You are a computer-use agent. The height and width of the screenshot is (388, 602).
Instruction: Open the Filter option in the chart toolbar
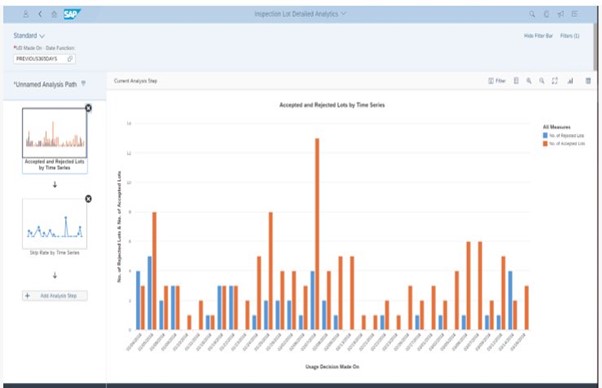(496, 81)
